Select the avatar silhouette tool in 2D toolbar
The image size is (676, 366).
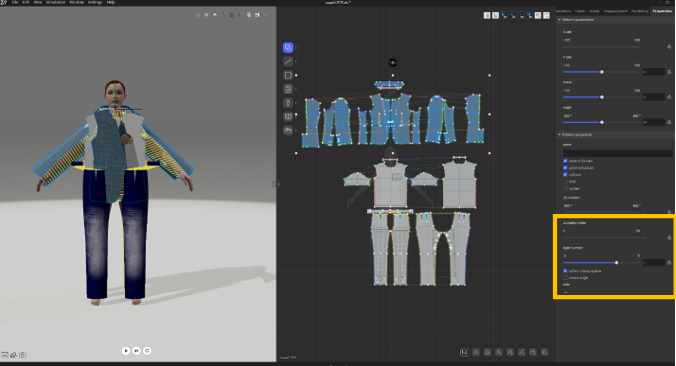[x=288, y=103]
